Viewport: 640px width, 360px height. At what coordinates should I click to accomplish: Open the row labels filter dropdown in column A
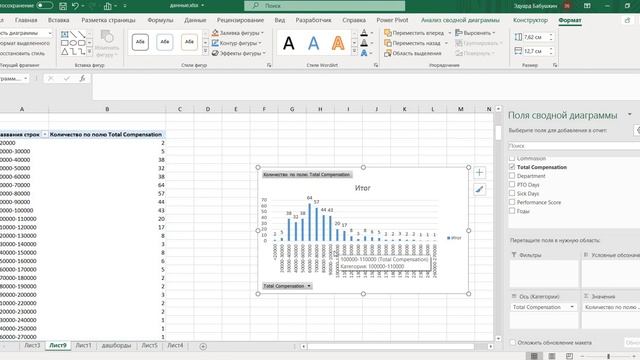click(x=45, y=134)
